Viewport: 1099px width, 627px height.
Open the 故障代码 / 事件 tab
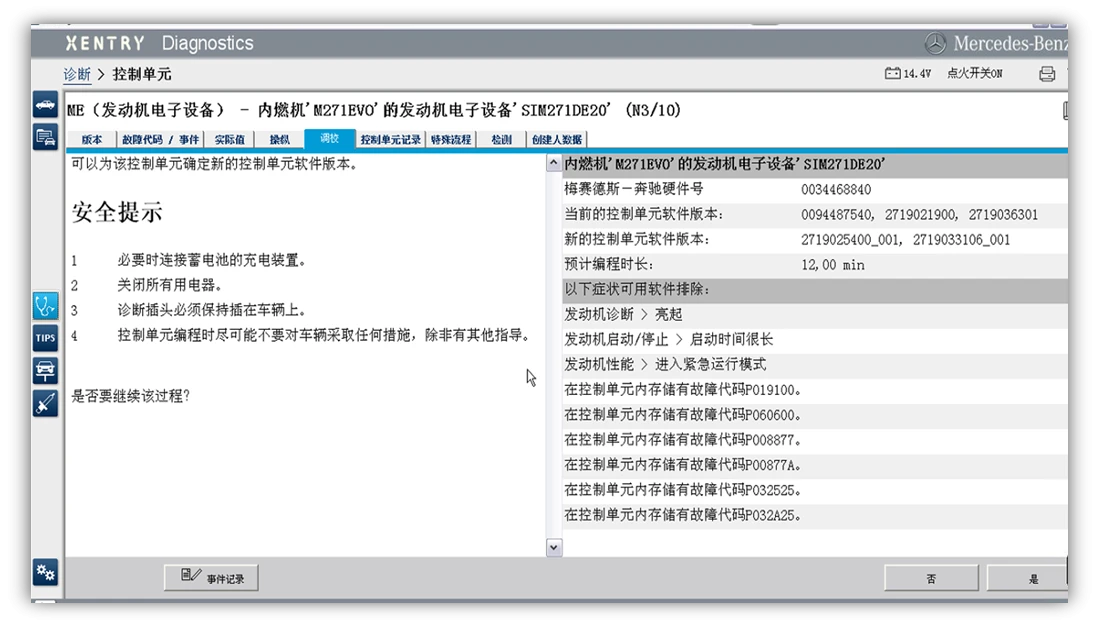click(161, 139)
